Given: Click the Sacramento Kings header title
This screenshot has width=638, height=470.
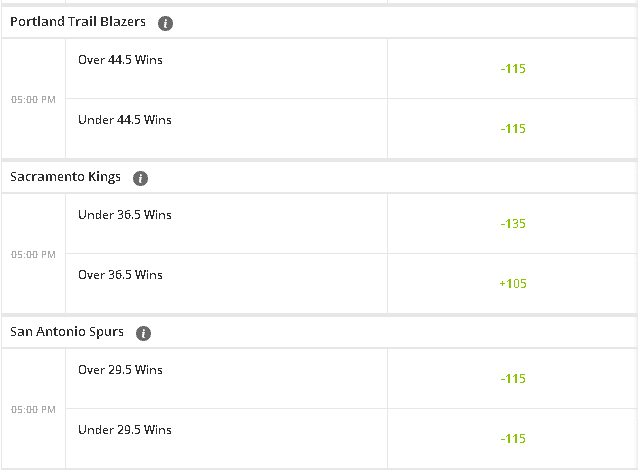Looking at the screenshot, I should [x=66, y=177].
